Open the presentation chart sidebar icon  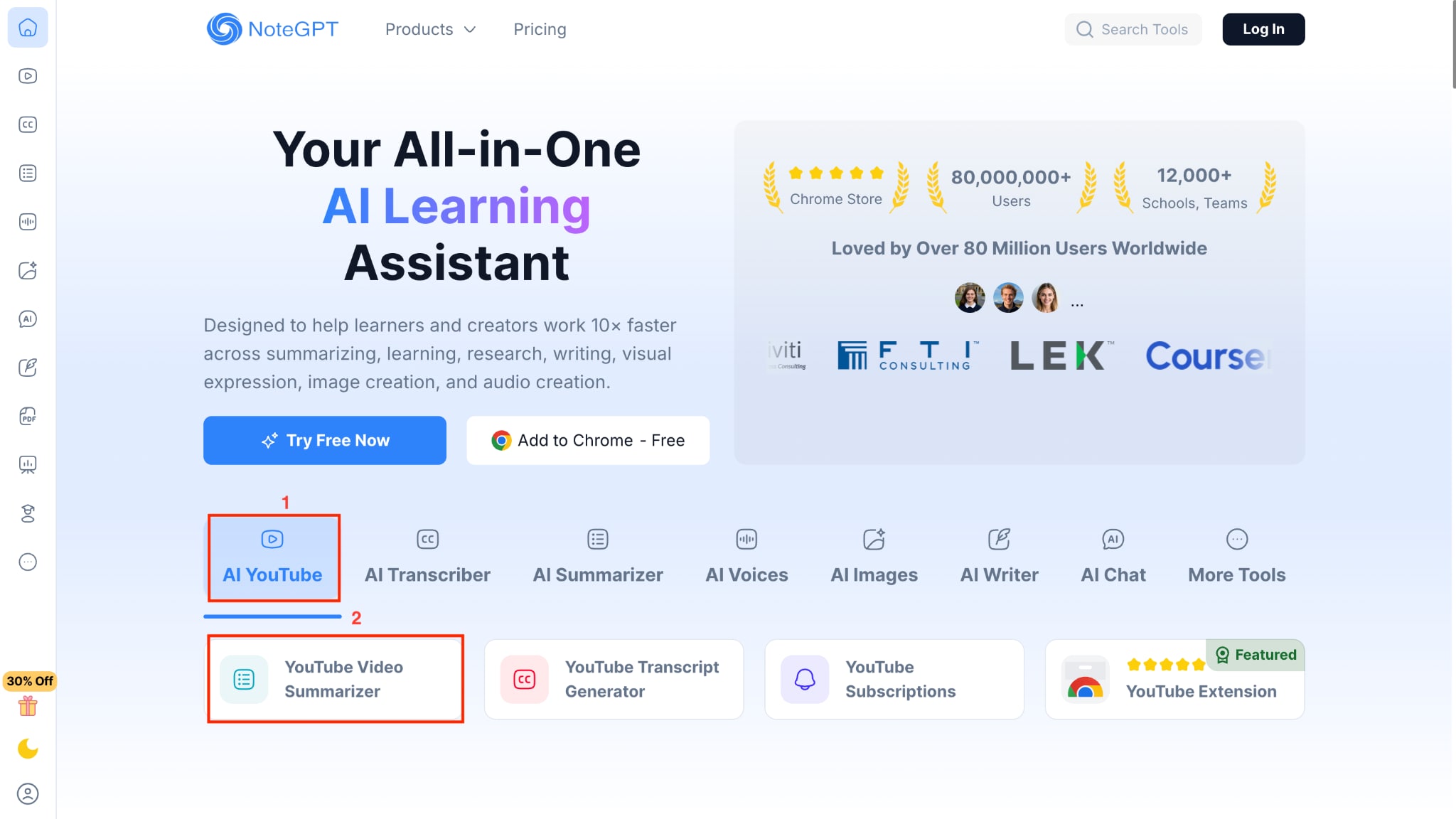coord(28,465)
